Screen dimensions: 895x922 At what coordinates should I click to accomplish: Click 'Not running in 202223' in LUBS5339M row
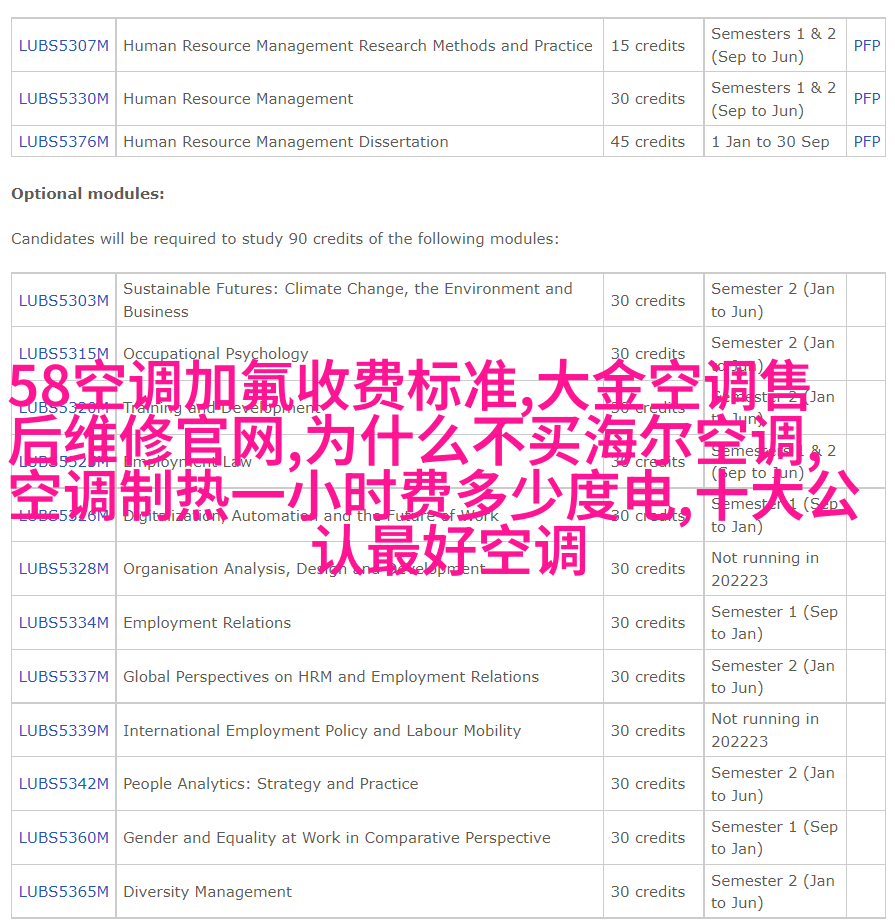(765, 730)
